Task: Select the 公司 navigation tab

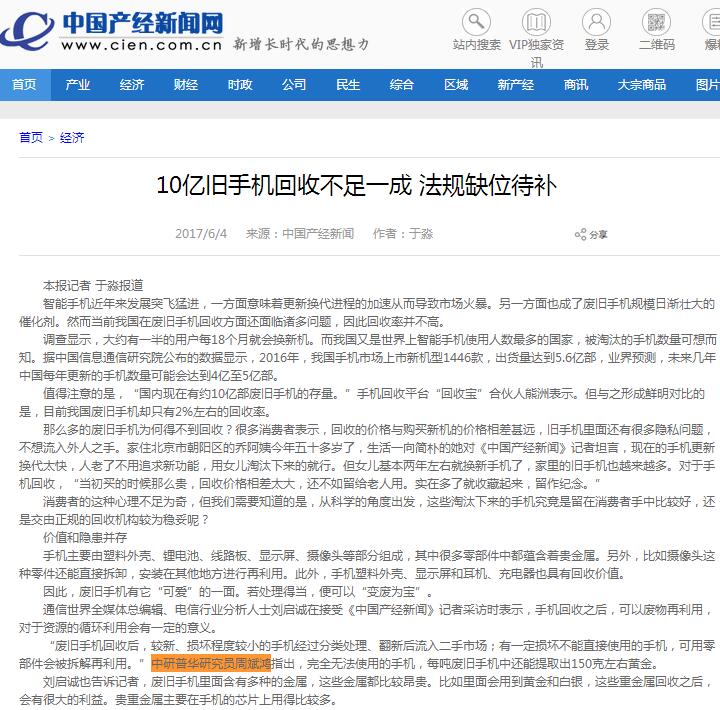Action: click(294, 85)
